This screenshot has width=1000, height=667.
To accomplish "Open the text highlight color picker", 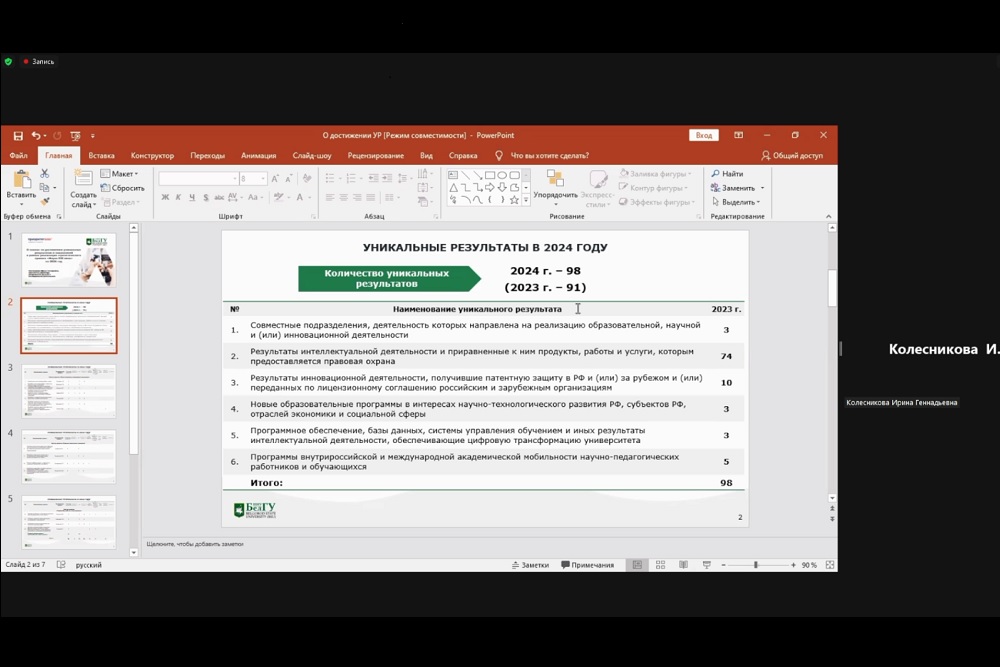I will pyautogui.click(x=281, y=197).
